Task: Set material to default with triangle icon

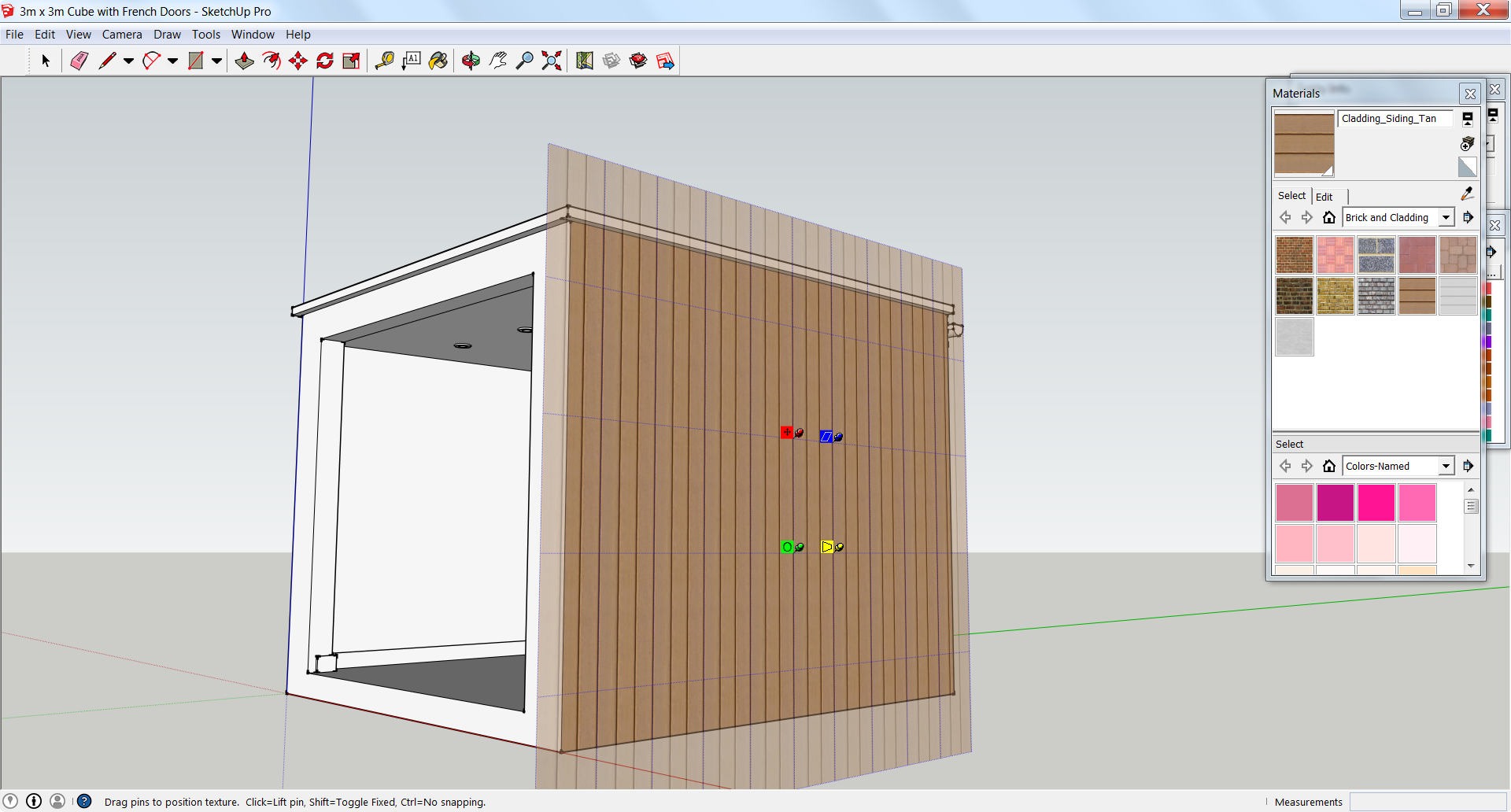Action: pyautogui.click(x=1468, y=167)
